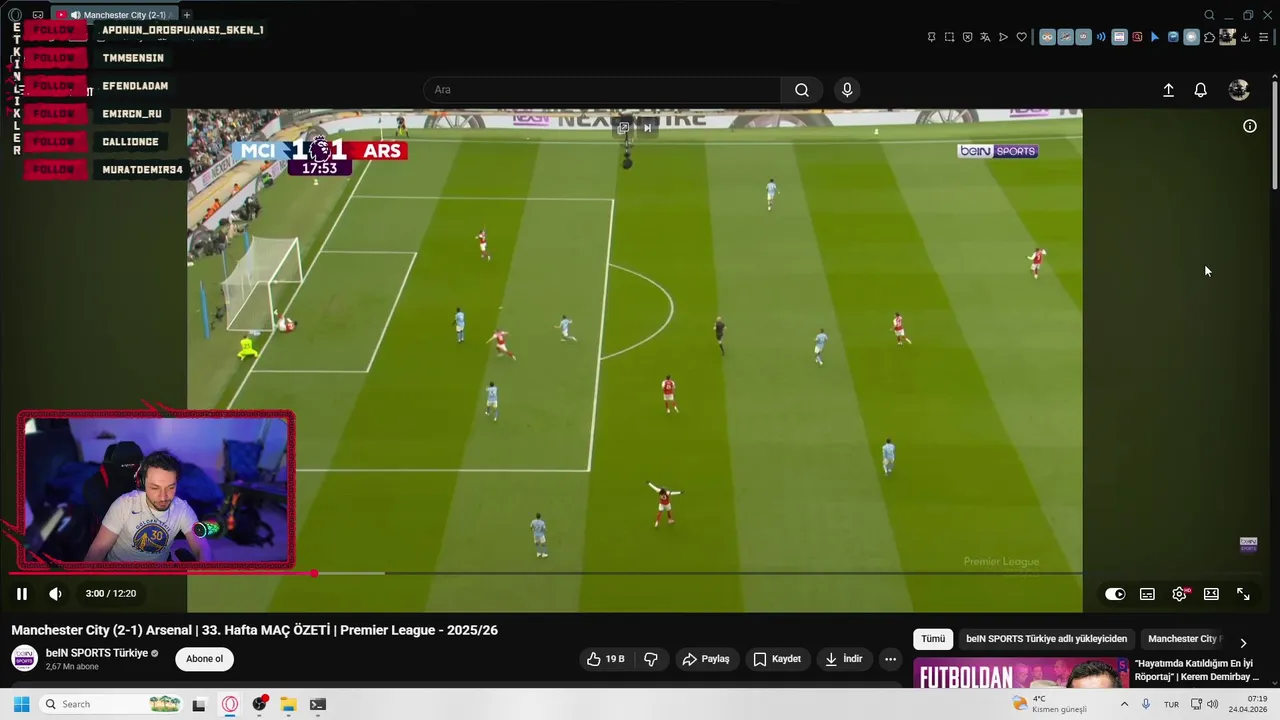Dislike the video

[x=651, y=659]
